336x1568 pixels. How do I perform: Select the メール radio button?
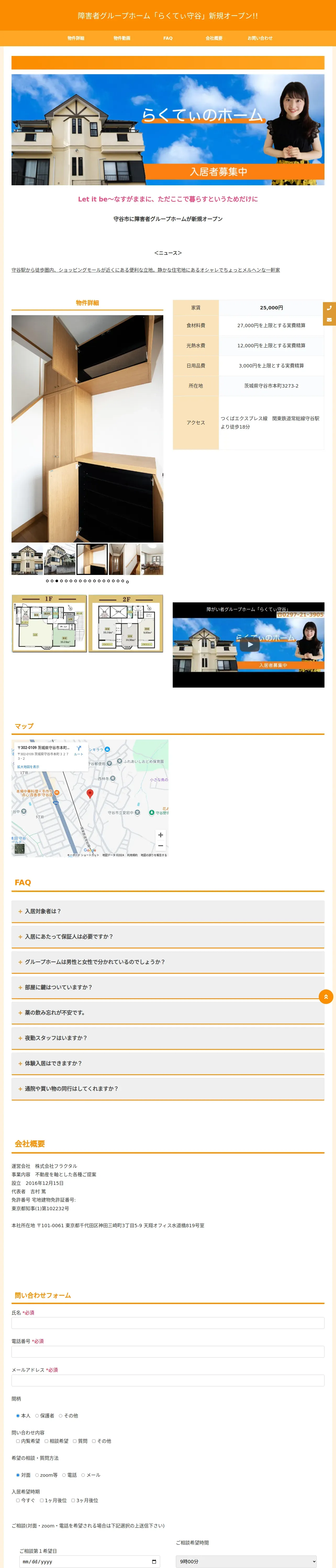tap(83, 1475)
